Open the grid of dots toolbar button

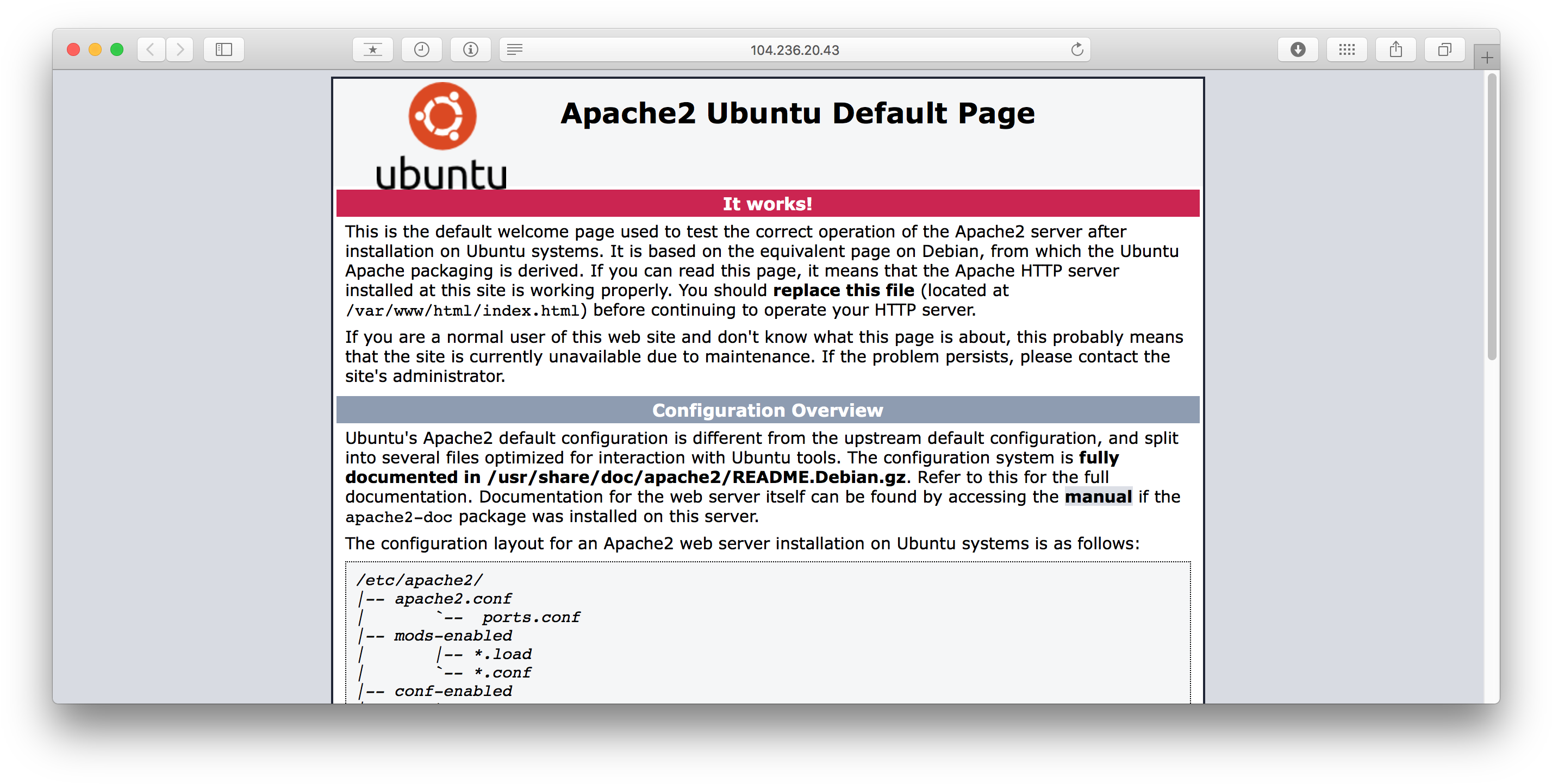pos(1347,49)
